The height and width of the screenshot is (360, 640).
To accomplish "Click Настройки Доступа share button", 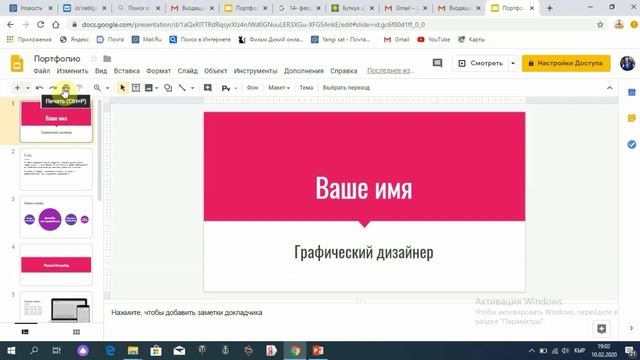I will coord(566,63).
